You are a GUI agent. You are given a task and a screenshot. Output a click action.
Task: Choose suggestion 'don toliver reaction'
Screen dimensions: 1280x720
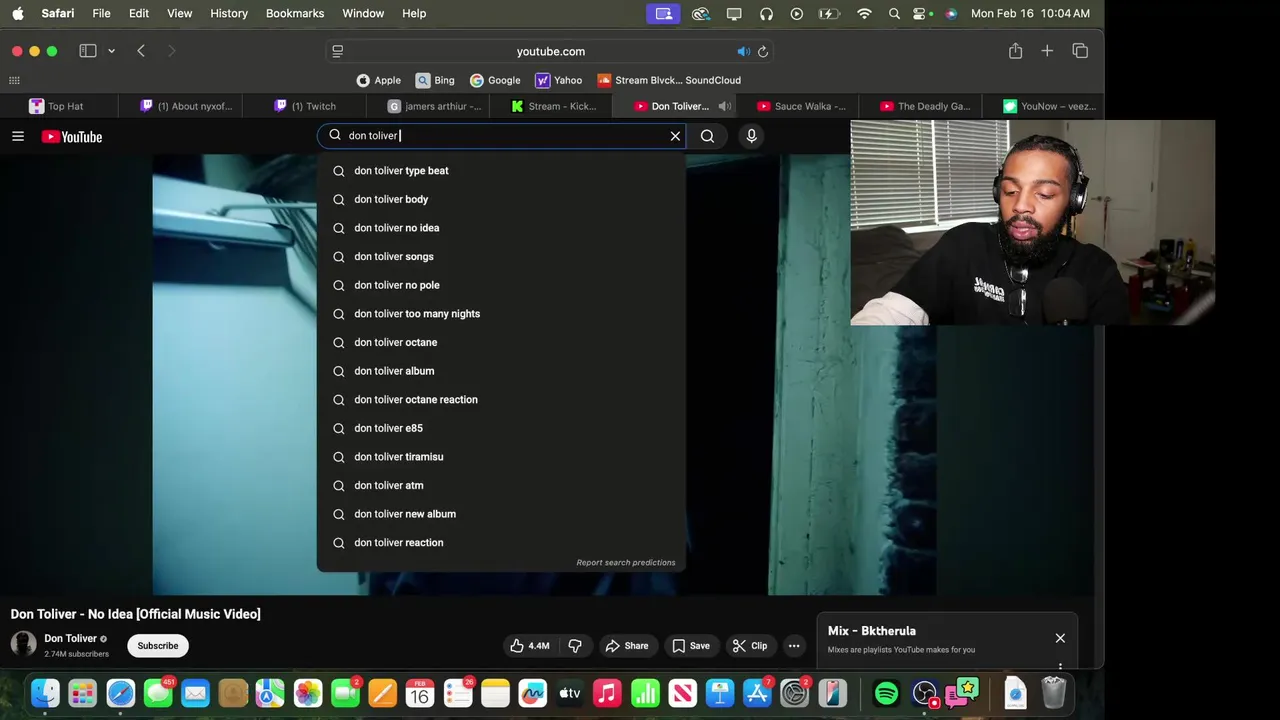tap(501, 543)
